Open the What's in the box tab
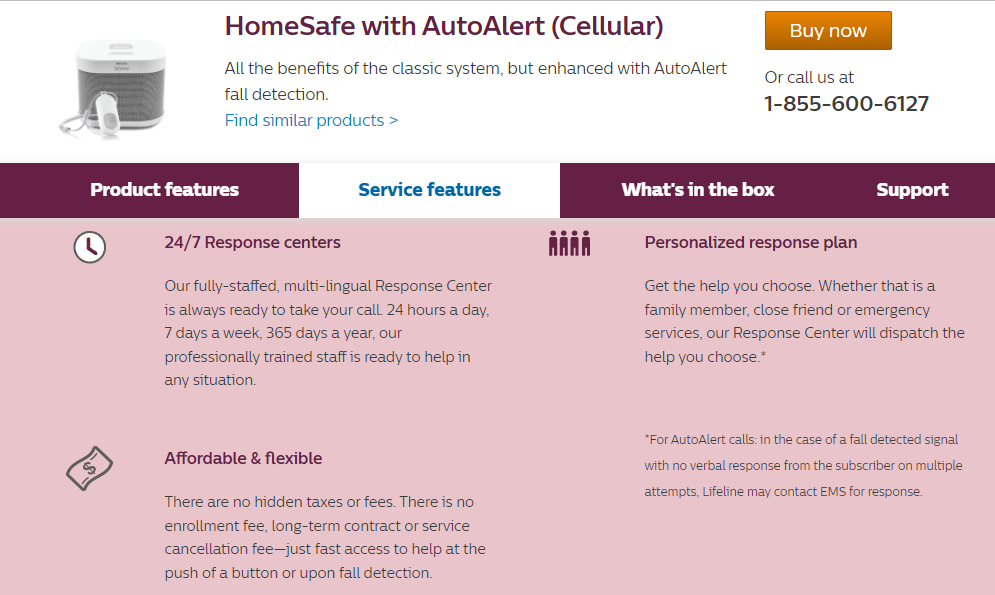This screenshot has height=595, width=995. [x=698, y=190]
